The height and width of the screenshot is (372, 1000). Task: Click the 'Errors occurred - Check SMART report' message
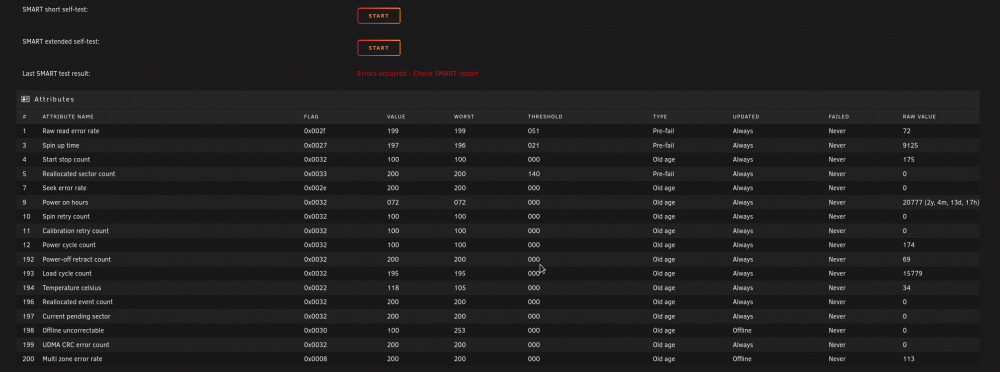click(x=418, y=74)
